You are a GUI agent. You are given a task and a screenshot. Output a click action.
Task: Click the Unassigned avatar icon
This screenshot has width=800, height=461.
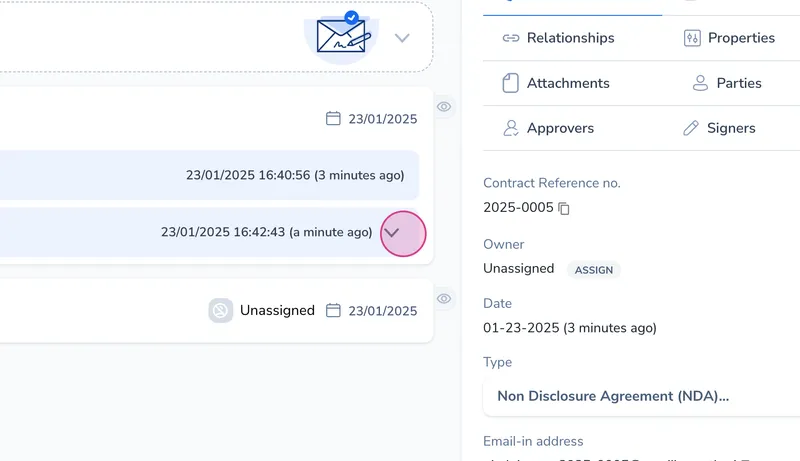click(x=220, y=310)
